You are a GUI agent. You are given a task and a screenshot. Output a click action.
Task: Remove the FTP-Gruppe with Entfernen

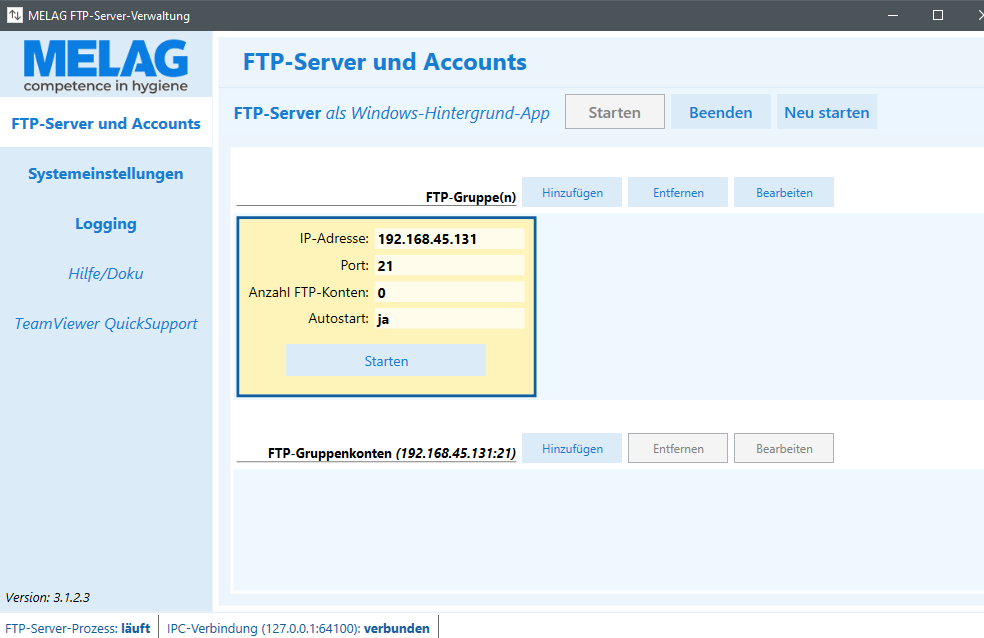pos(678,193)
